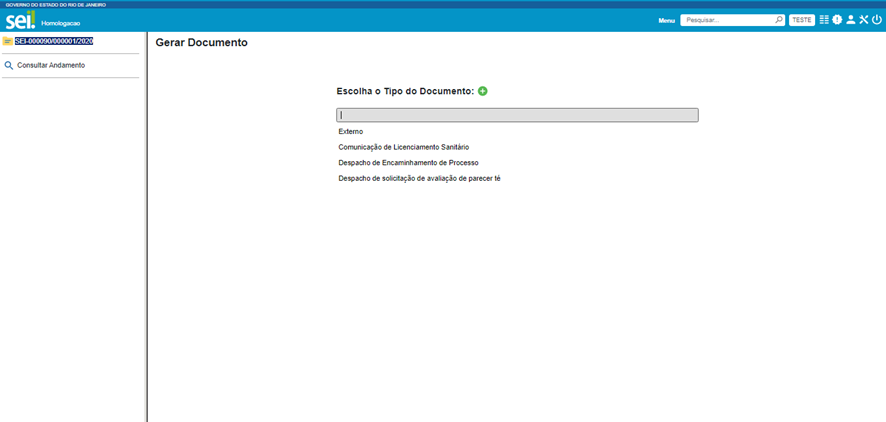Click the Novidades alert badge icon

click(x=837, y=20)
